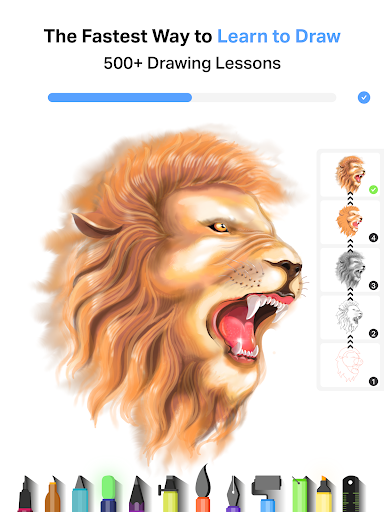384x512 pixels.
Task: Choose the yellow highlighter marker tool
Action: [x=324, y=494]
